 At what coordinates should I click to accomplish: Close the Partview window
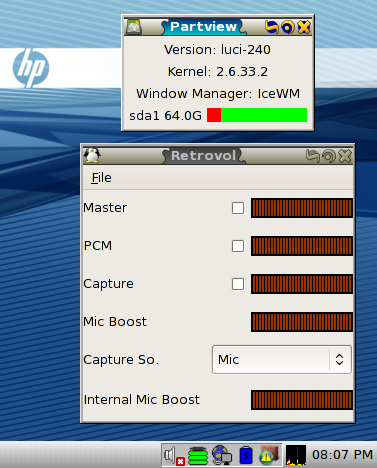click(304, 27)
